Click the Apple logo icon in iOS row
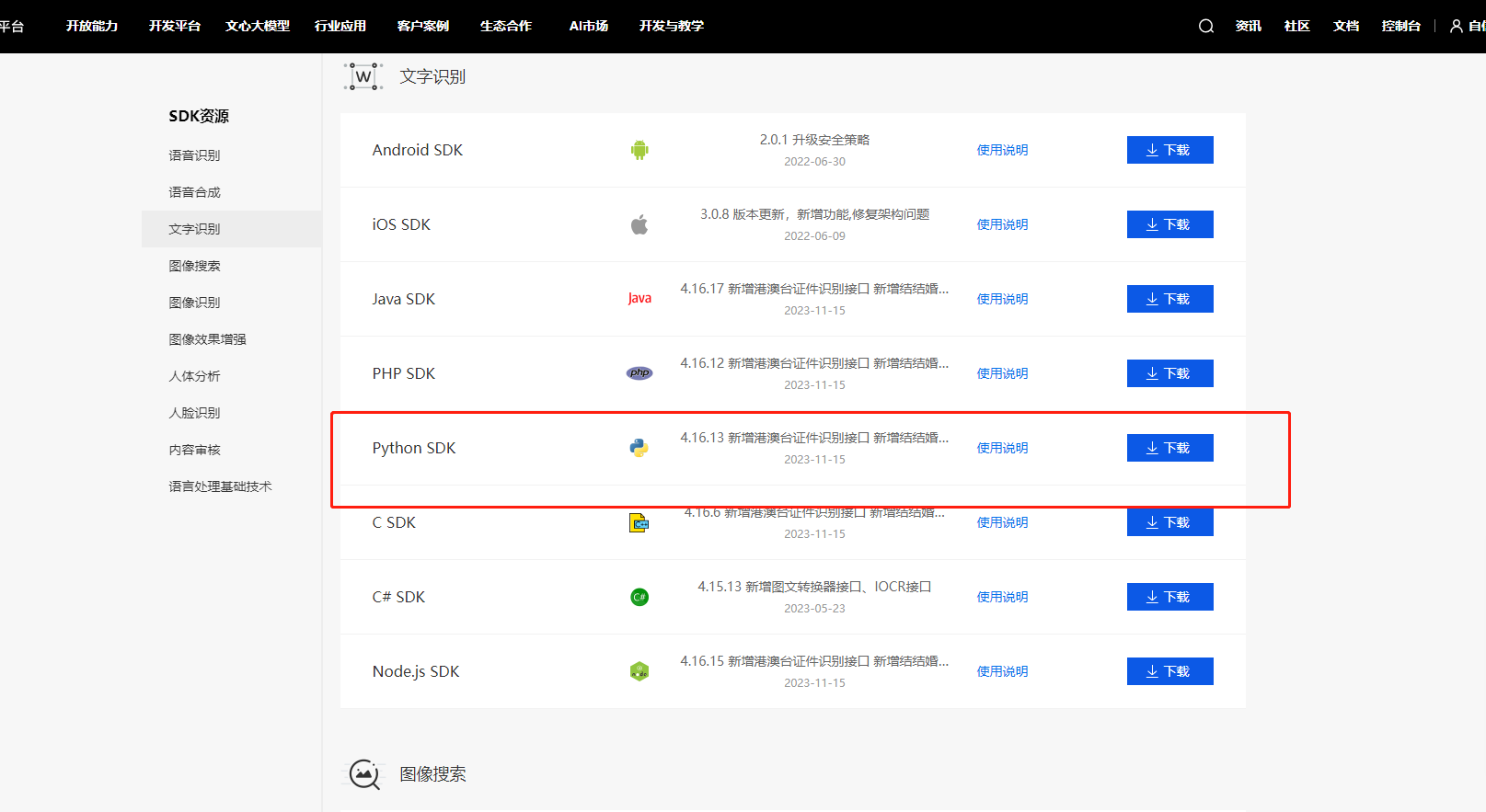The height and width of the screenshot is (812, 1486). (x=639, y=224)
